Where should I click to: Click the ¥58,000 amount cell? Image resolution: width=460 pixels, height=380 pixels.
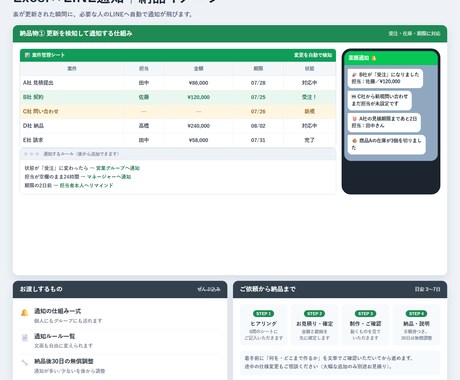(199, 140)
